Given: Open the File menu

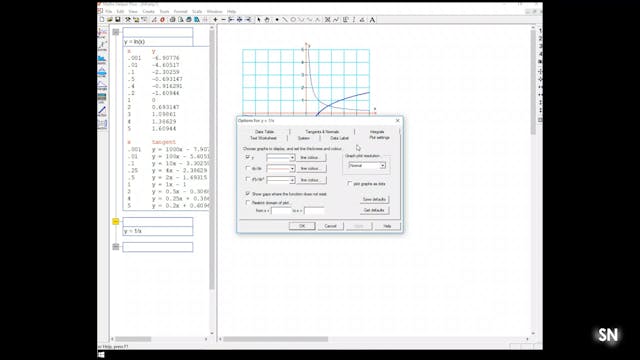Looking at the screenshot, I should (x=109, y=11).
